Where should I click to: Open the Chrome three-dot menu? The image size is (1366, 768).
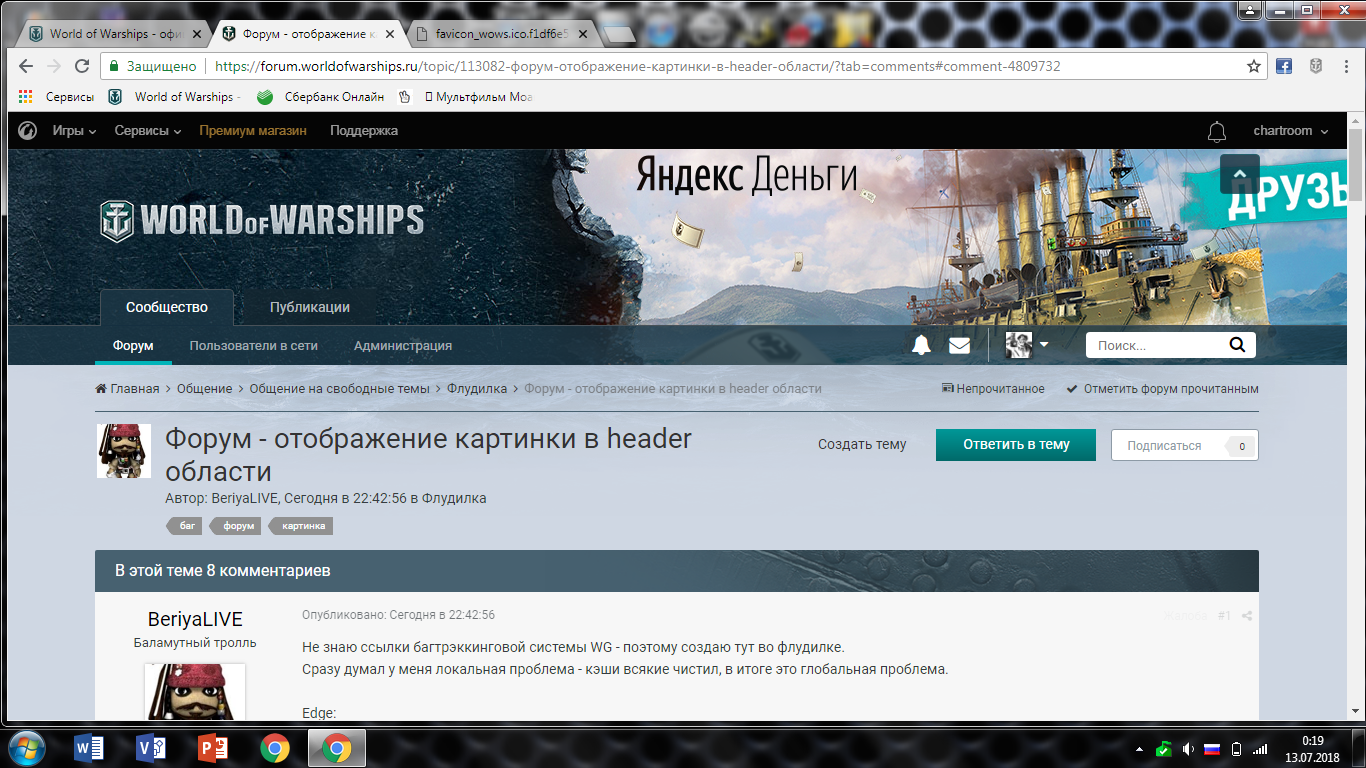(1344, 66)
